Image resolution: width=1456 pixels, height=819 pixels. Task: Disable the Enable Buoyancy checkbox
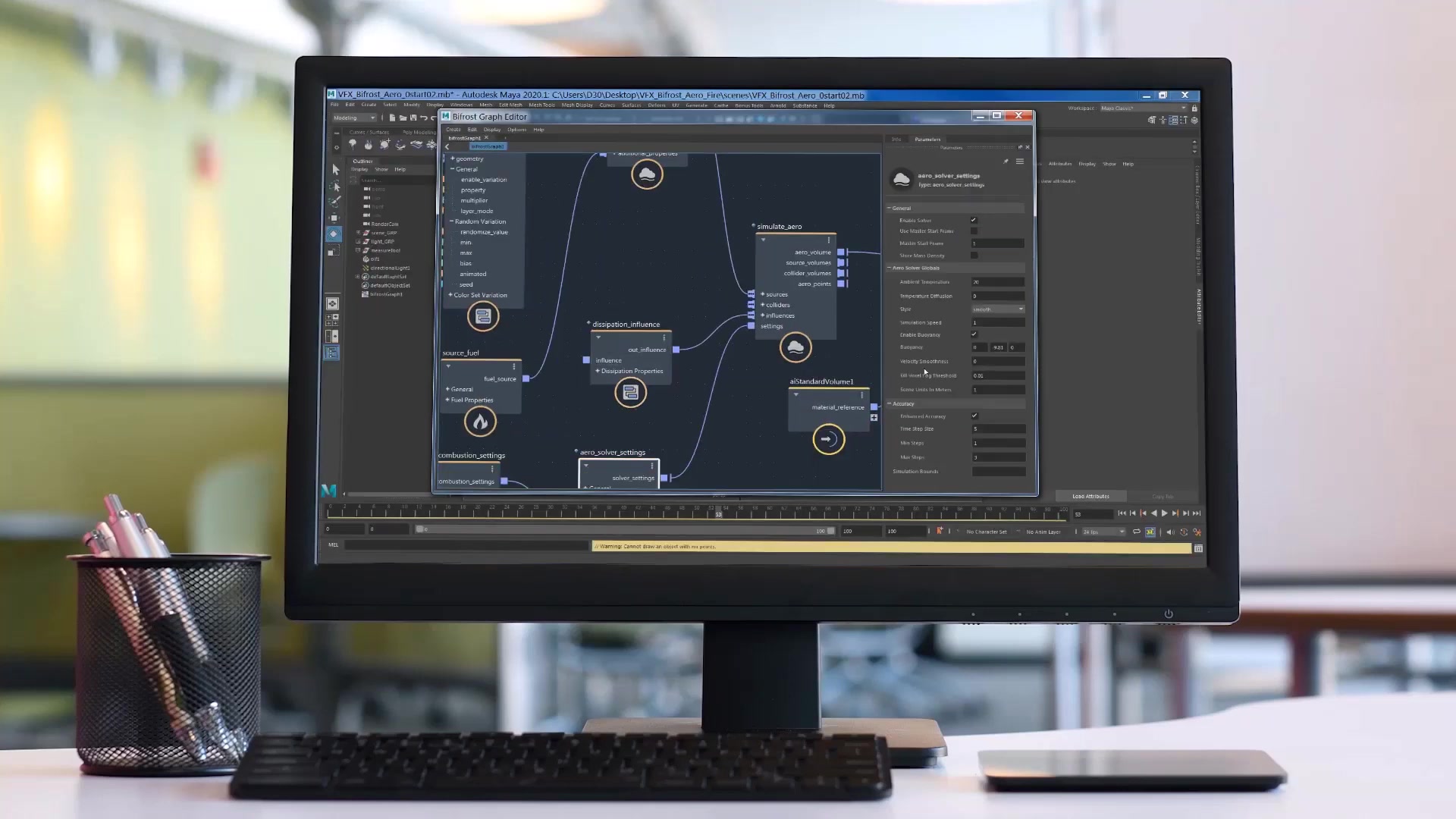coord(974,334)
